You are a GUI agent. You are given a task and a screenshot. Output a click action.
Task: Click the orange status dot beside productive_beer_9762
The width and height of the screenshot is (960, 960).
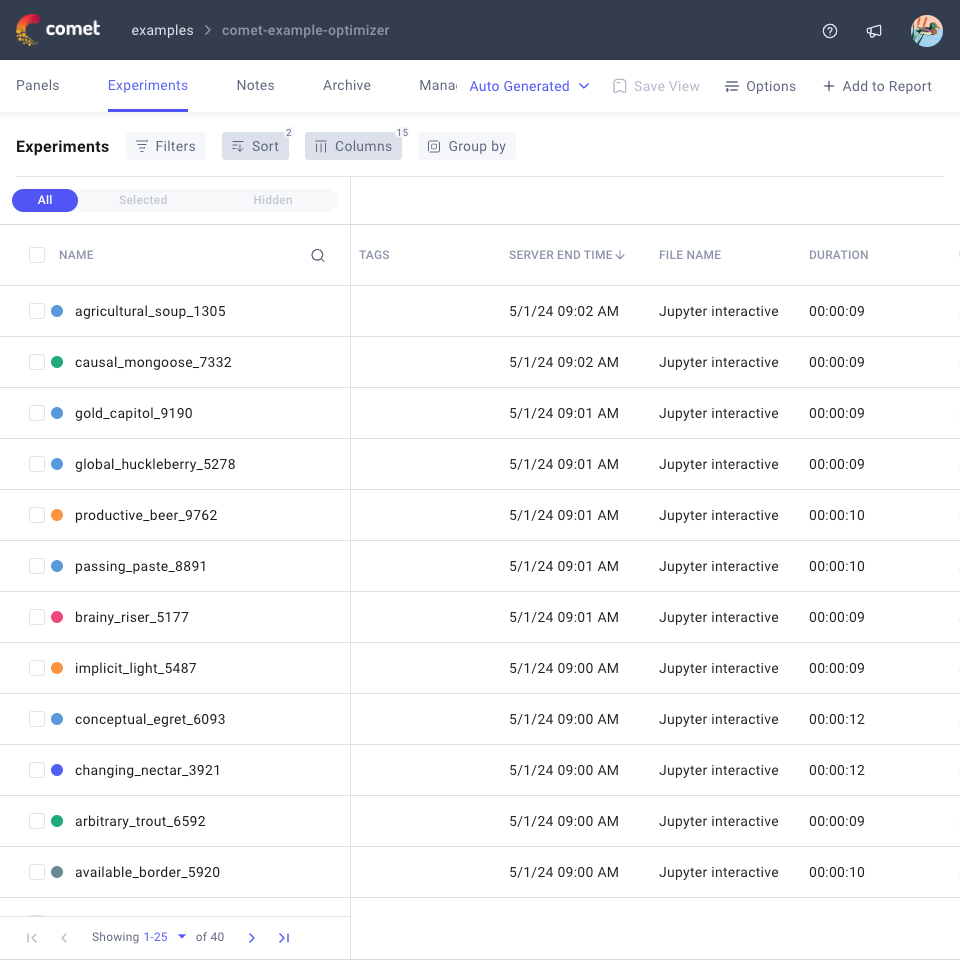pyautogui.click(x=58, y=514)
